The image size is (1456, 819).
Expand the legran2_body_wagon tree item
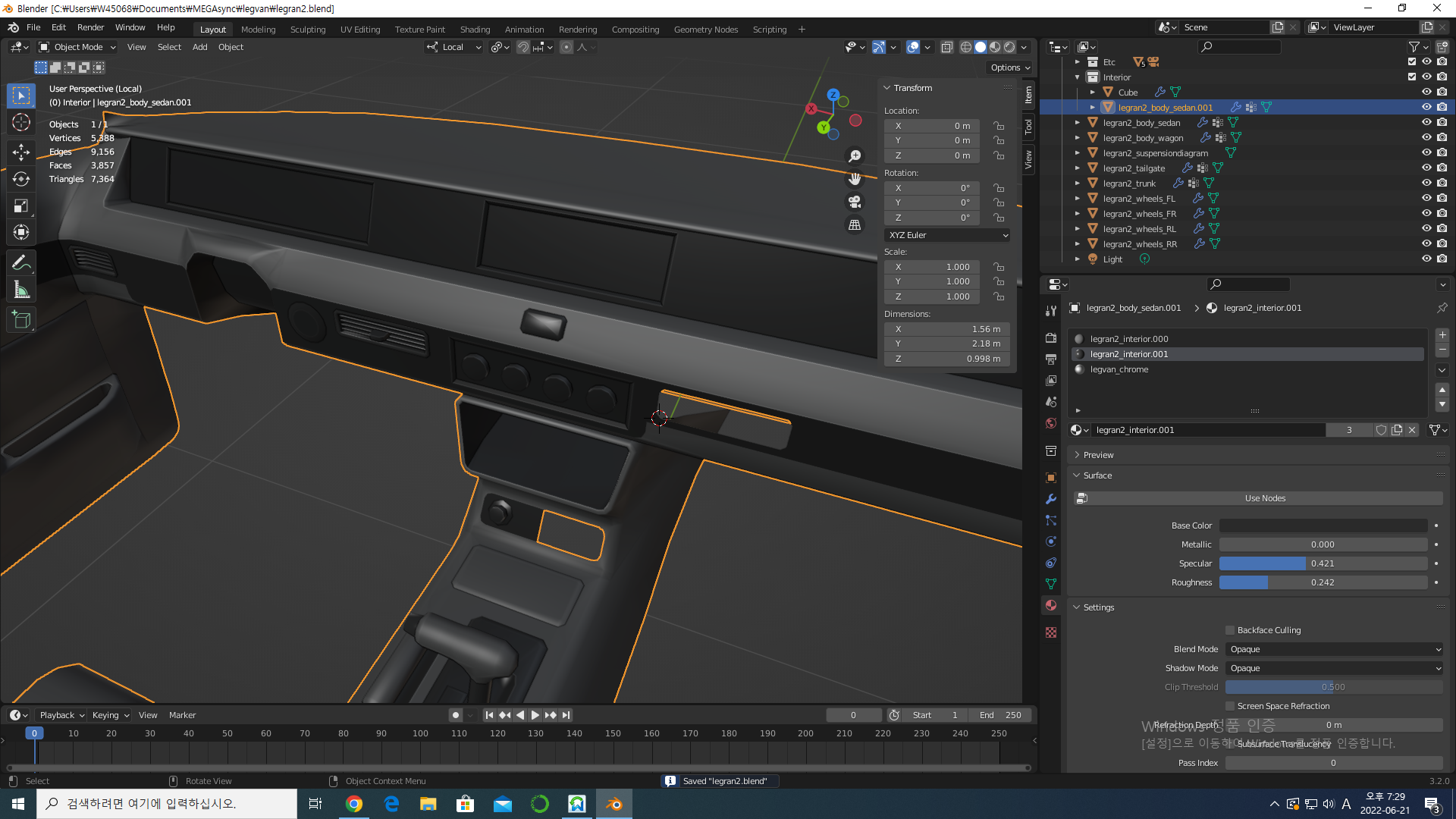coord(1078,137)
